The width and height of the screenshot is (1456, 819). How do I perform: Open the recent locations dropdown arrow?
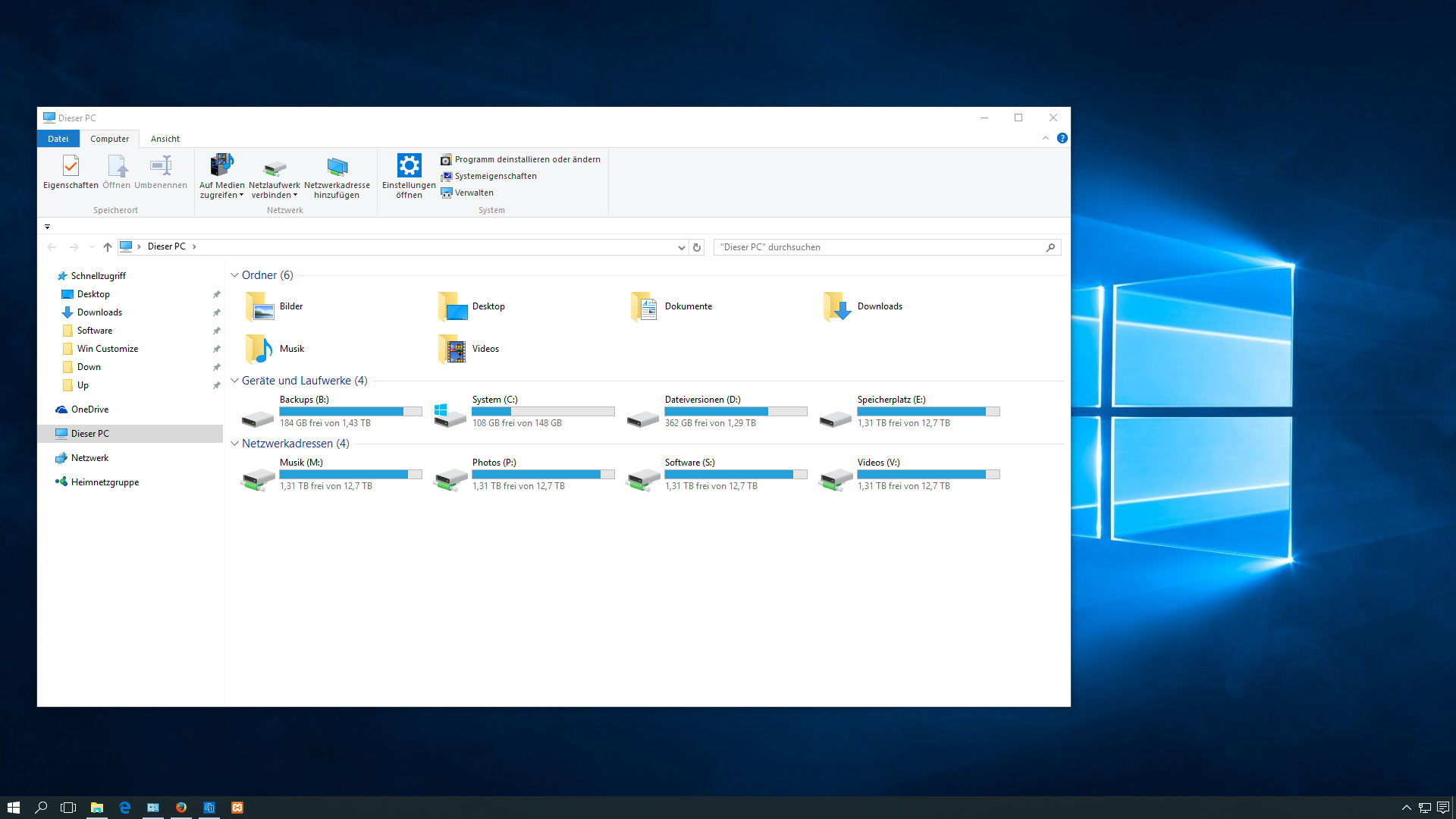(x=92, y=247)
